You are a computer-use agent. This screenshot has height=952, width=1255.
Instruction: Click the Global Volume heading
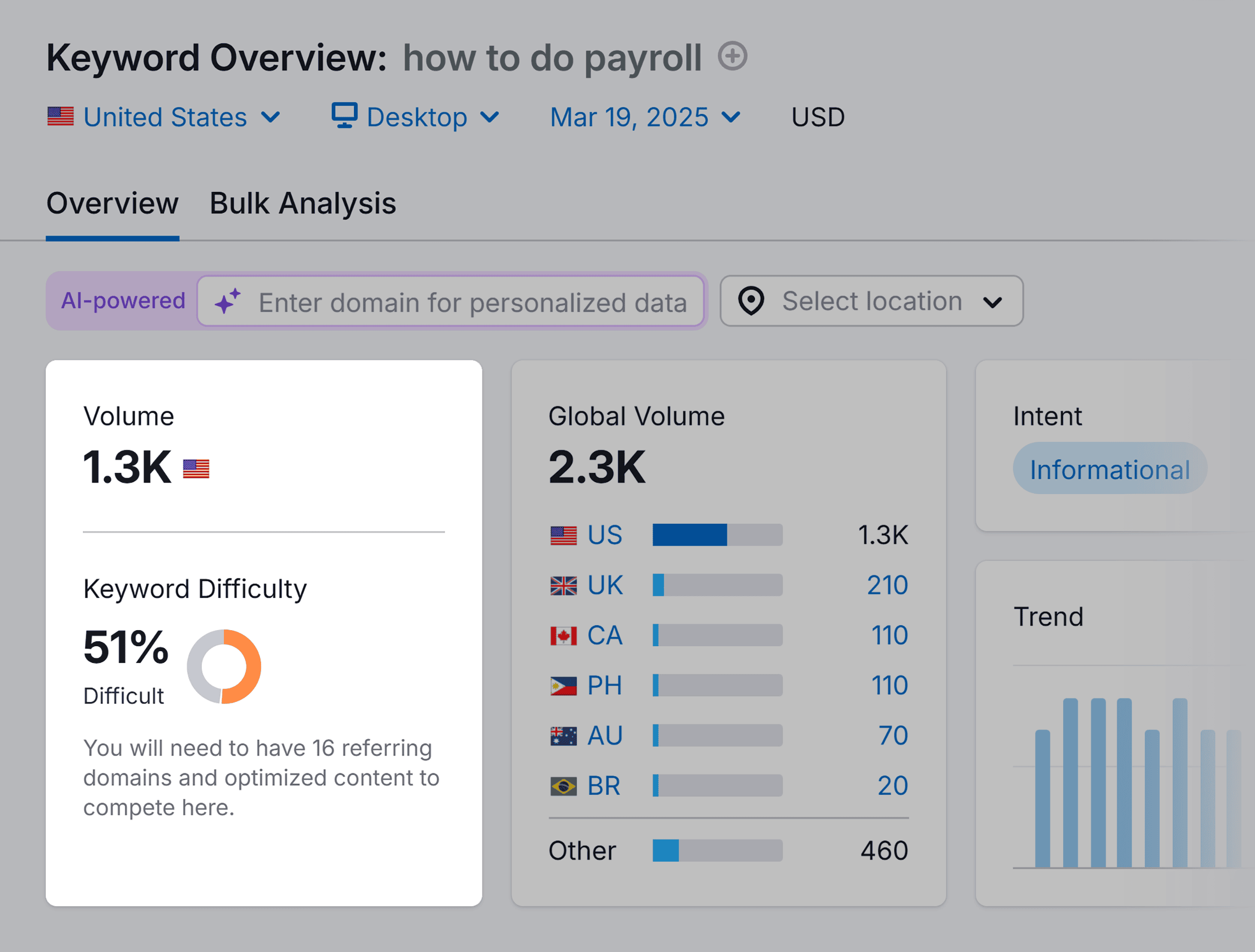click(x=636, y=416)
